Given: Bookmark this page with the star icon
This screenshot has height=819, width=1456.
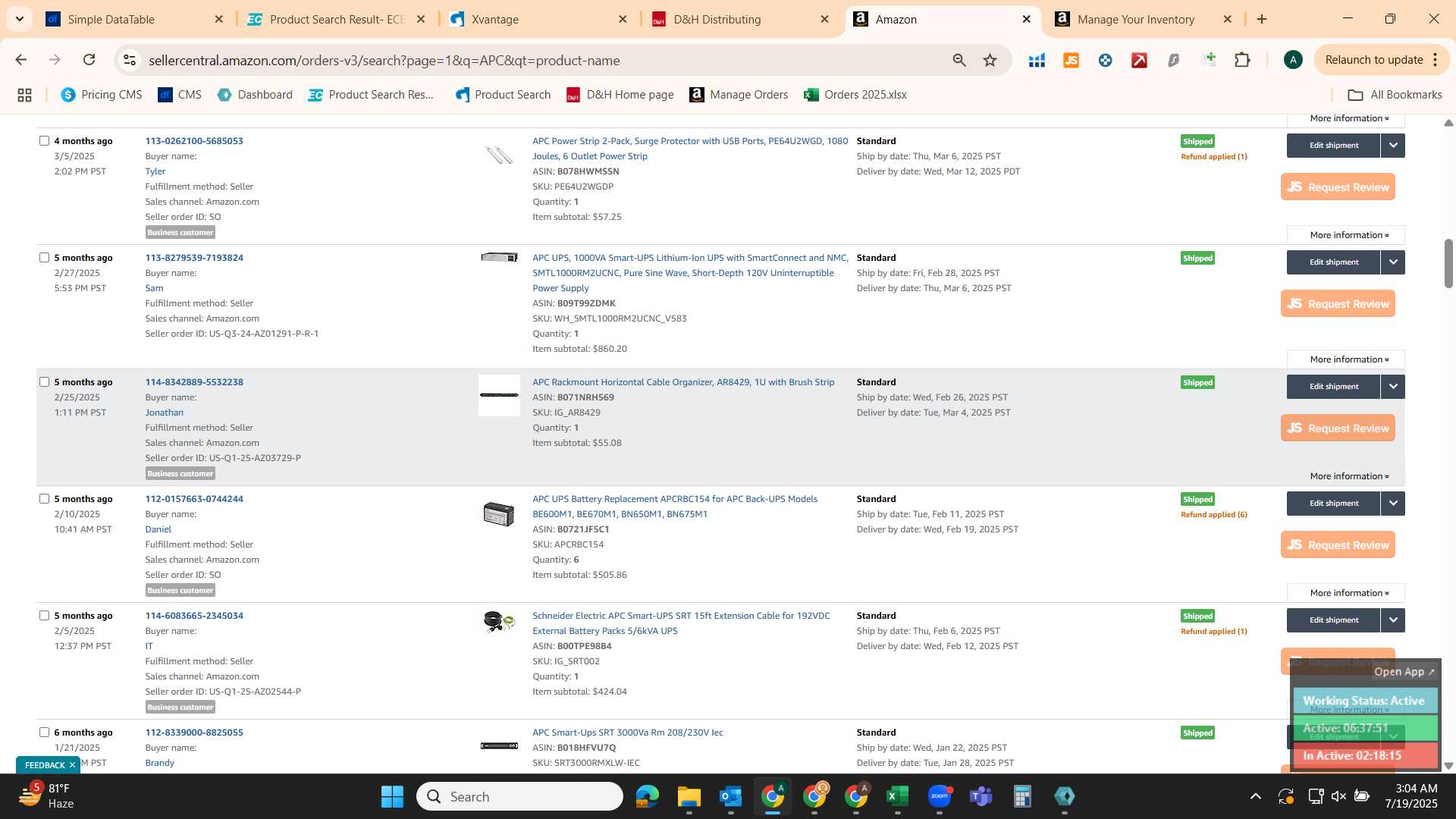Looking at the screenshot, I should (990, 60).
